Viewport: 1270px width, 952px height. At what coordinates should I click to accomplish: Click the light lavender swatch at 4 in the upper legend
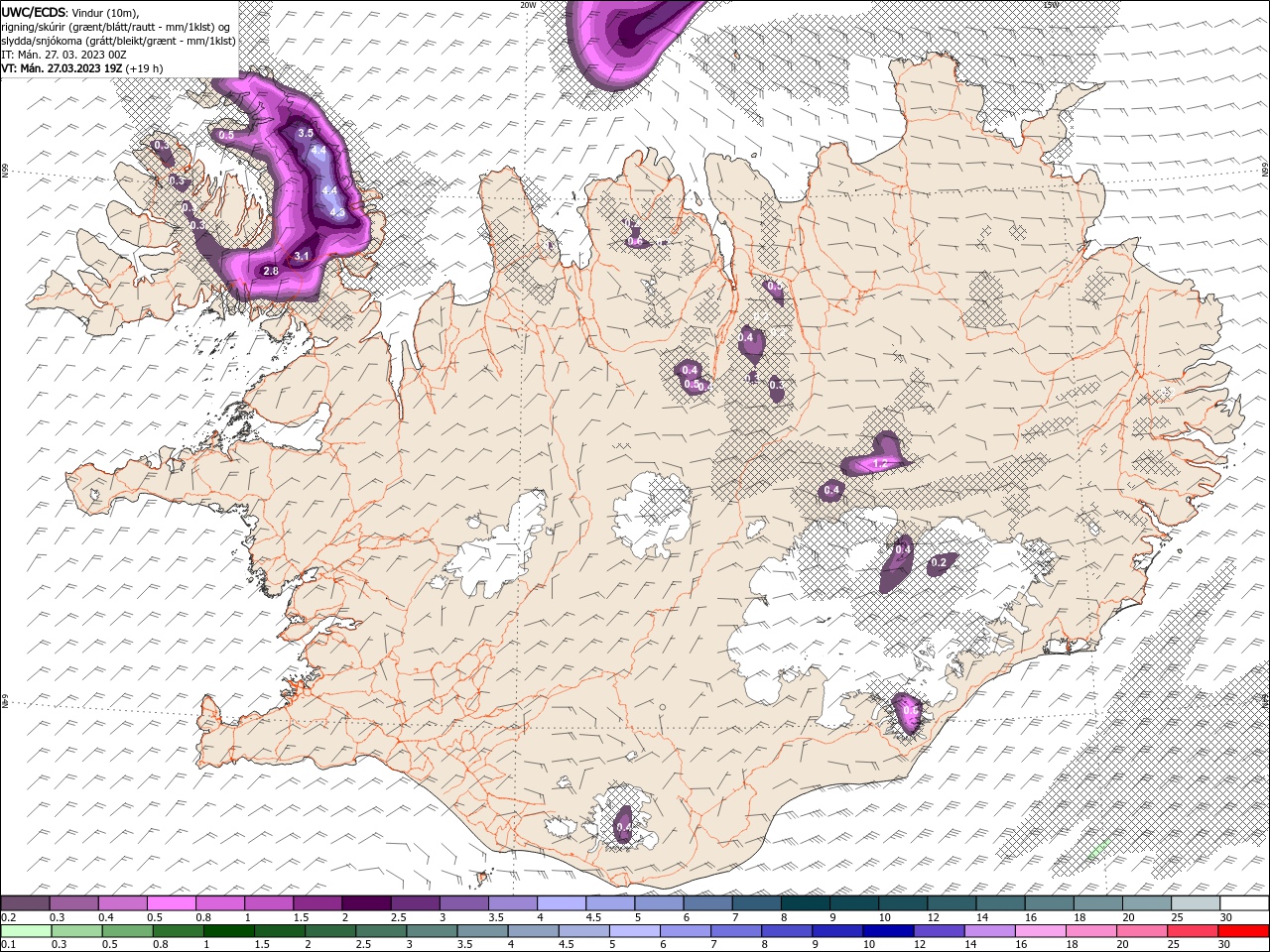(562, 903)
